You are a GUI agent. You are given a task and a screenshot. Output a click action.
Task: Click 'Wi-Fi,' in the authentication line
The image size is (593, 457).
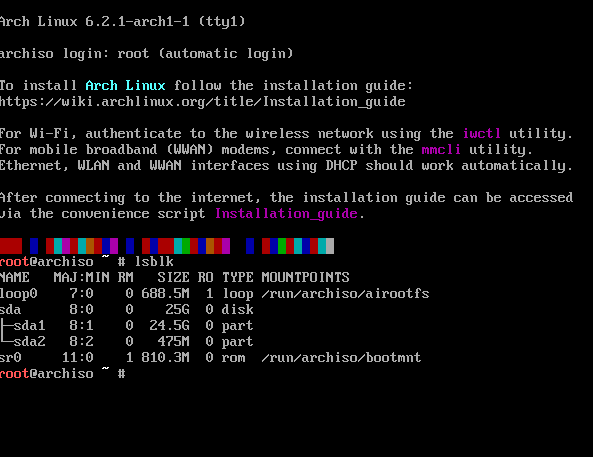53,134
